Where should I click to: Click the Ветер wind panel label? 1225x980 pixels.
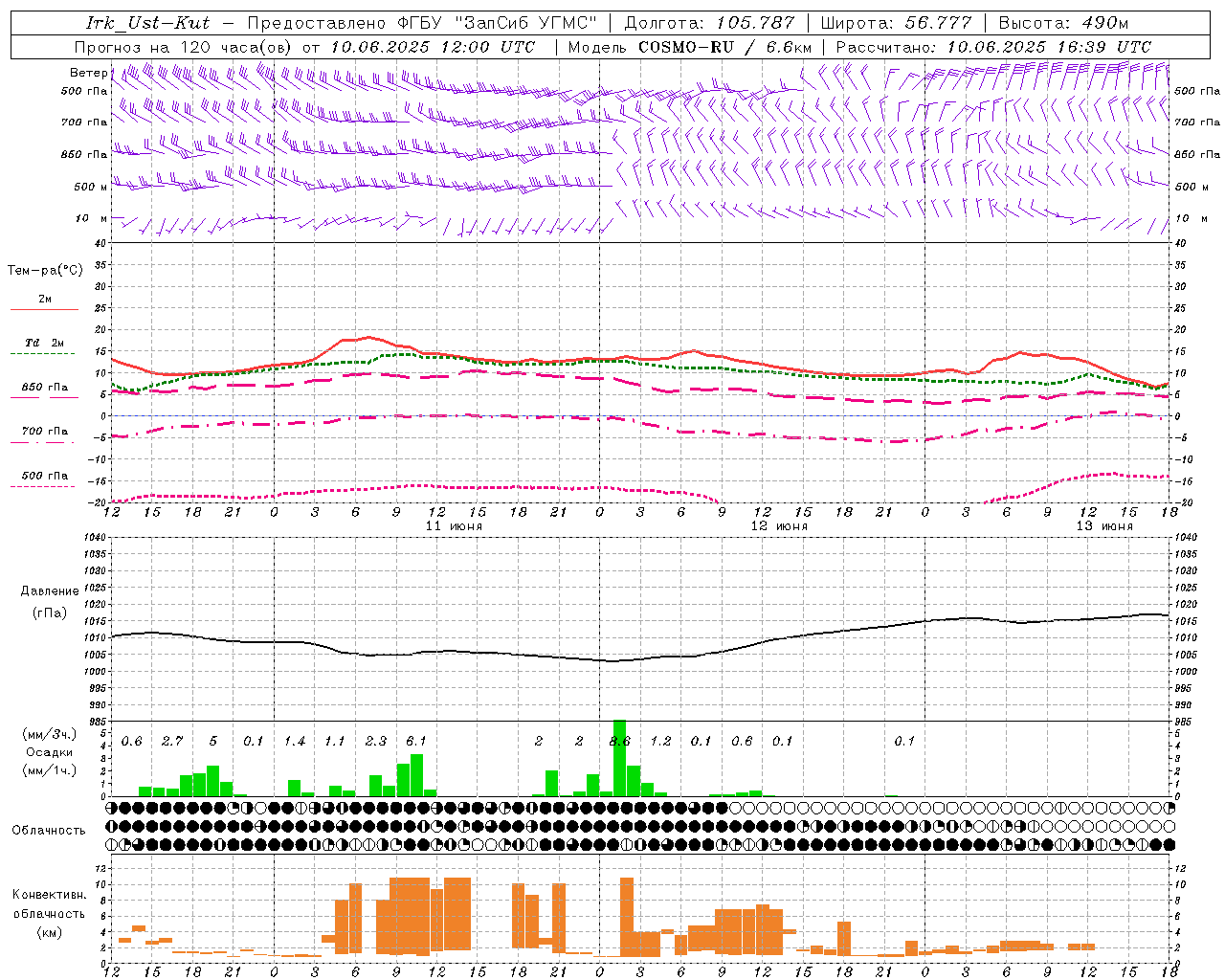[x=88, y=73]
